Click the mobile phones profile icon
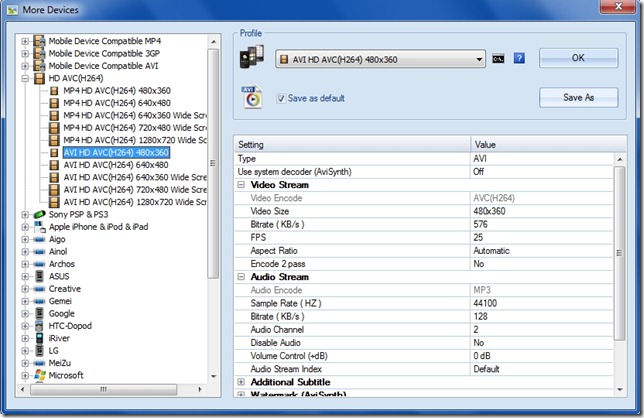The width and height of the screenshot is (644, 418). [x=252, y=57]
